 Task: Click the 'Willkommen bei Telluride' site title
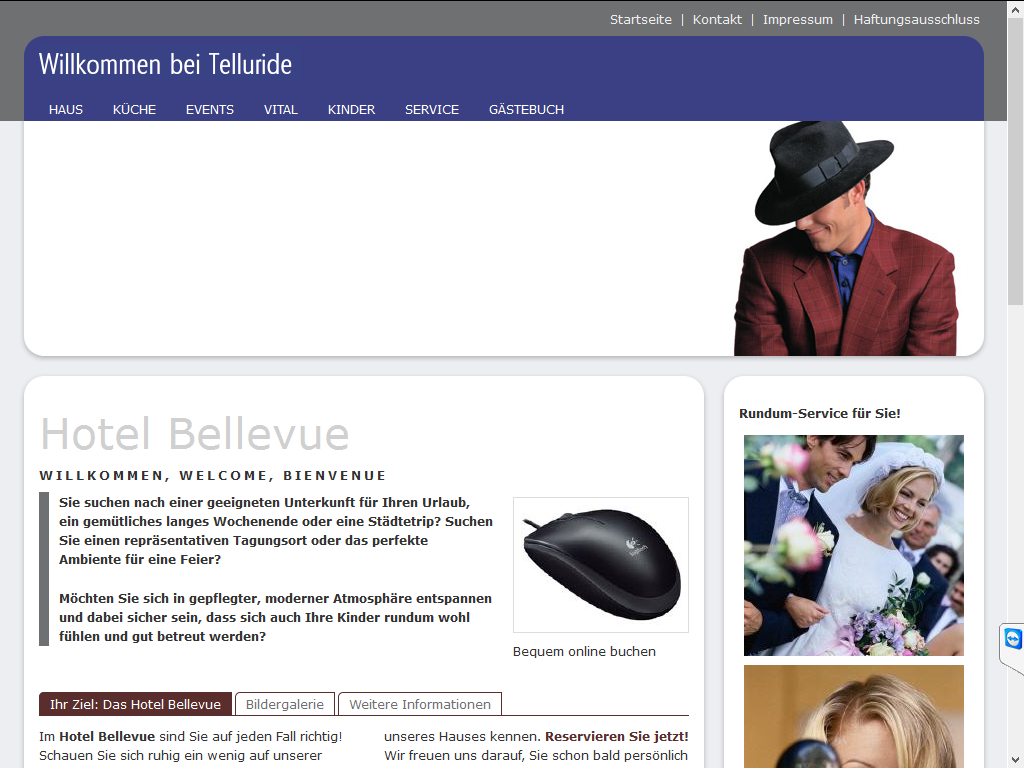coord(165,64)
